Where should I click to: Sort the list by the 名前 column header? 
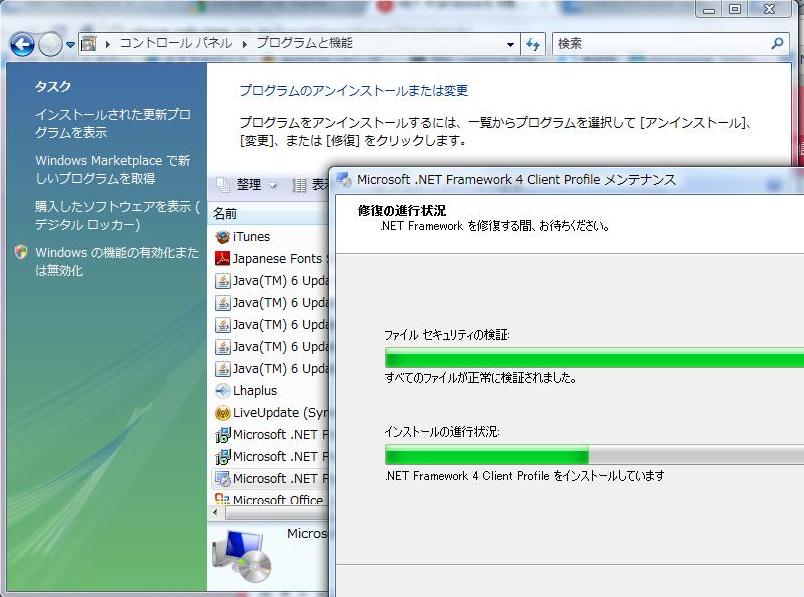pyautogui.click(x=269, y=213)
